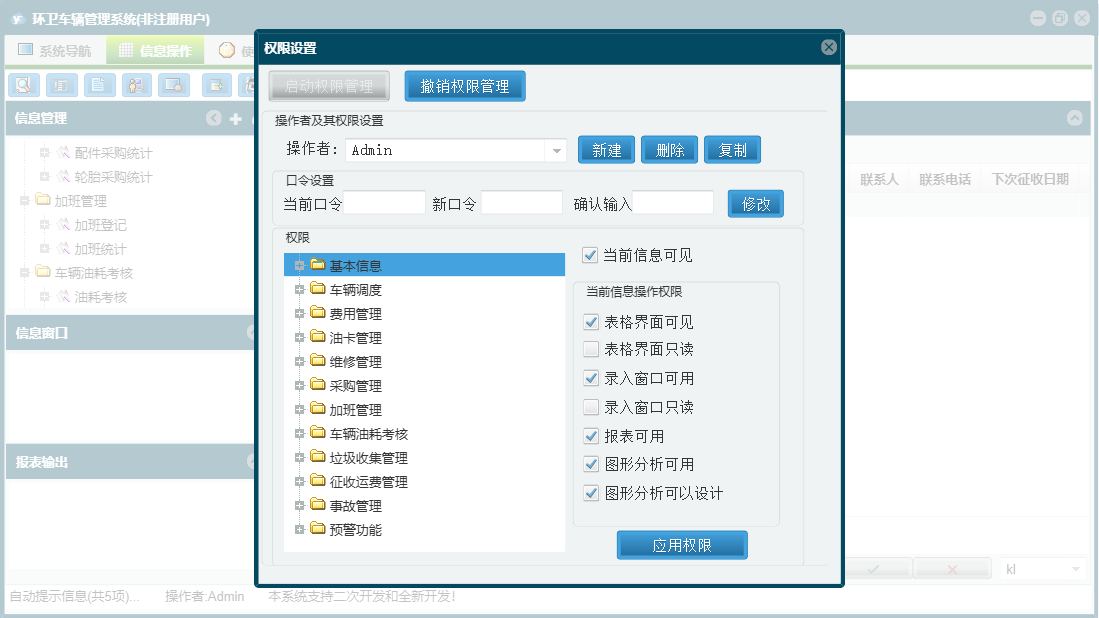1099x618 pixels.
Task: Click the folder icon of 油卡管理
Action: (x=318, y=336)
